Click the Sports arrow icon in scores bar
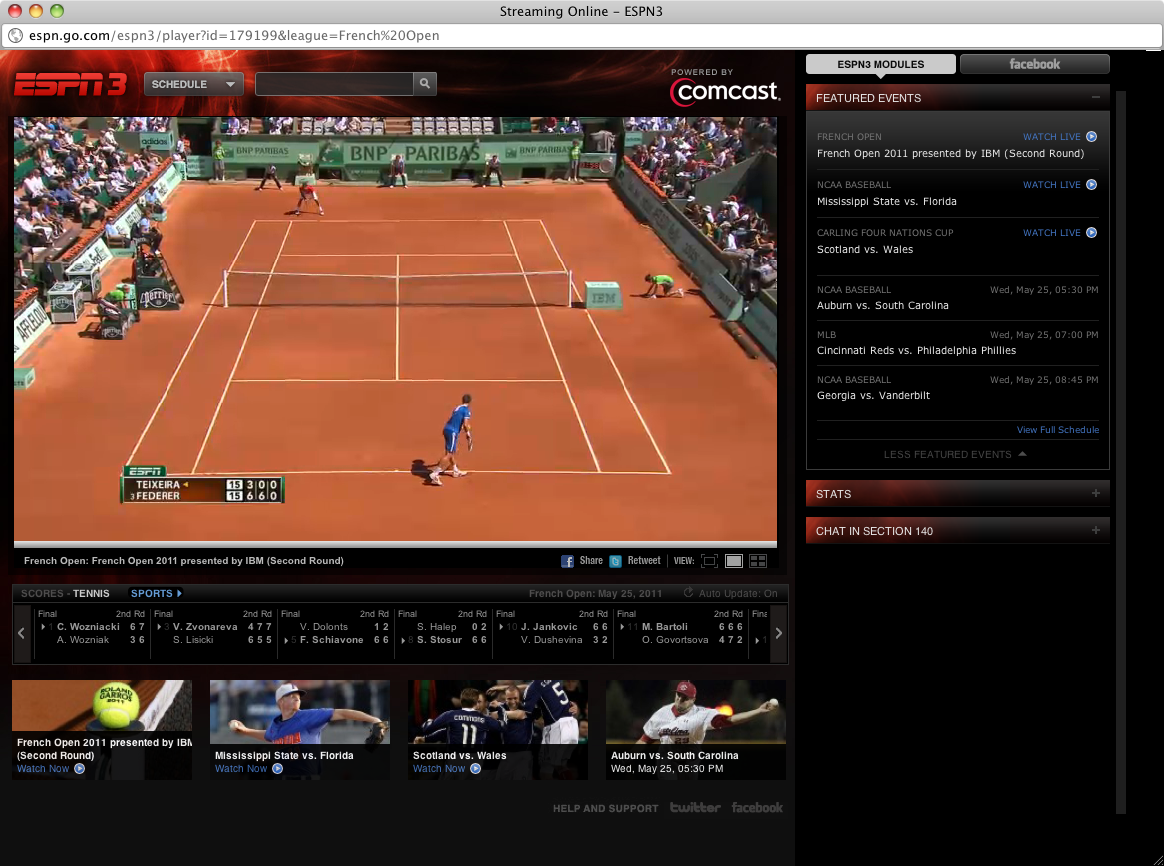Viewport: 1164px width, 866px height. pos(179,594)
